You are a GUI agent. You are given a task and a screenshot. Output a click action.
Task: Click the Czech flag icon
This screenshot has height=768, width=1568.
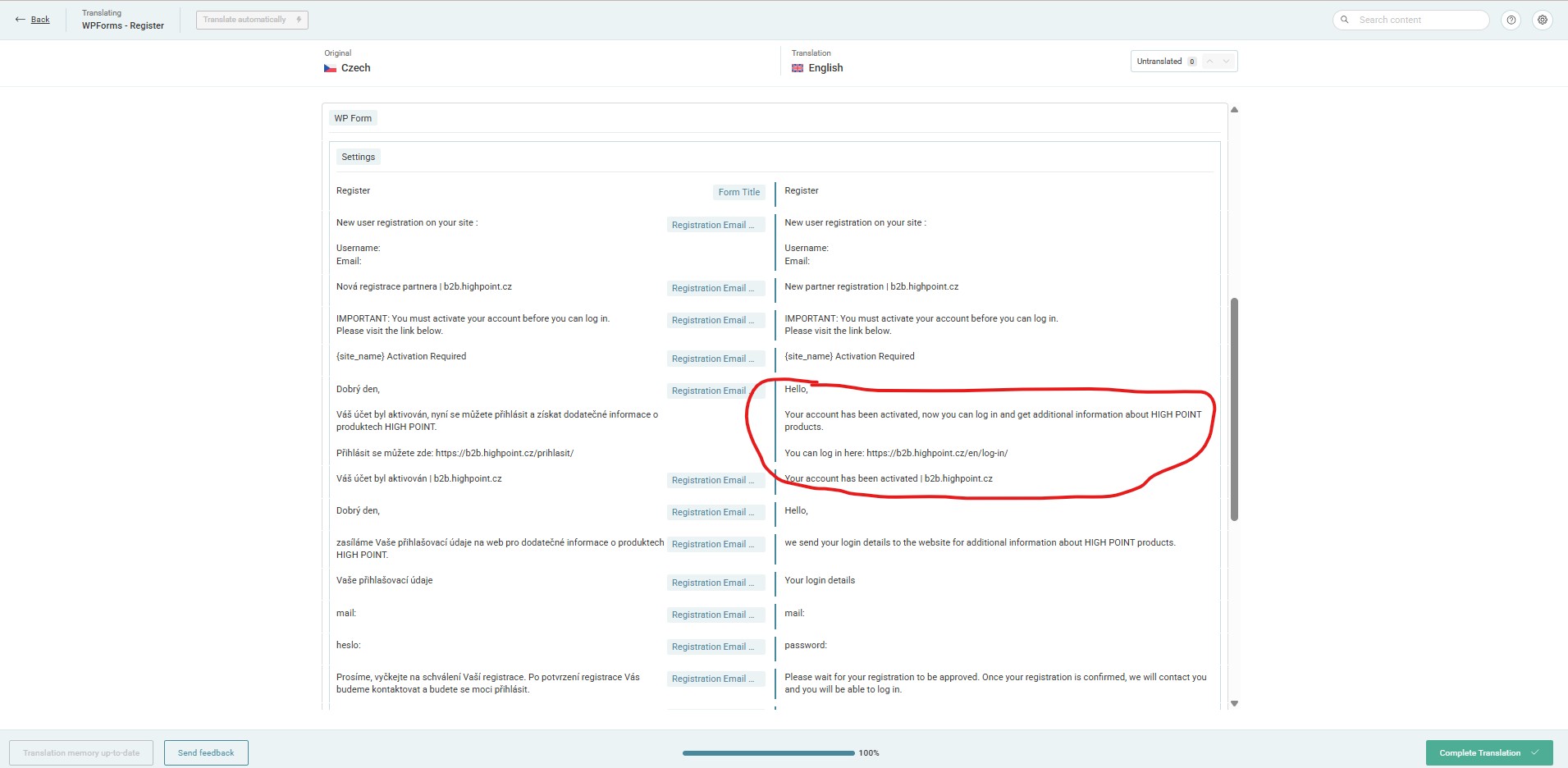click(330, 68)
